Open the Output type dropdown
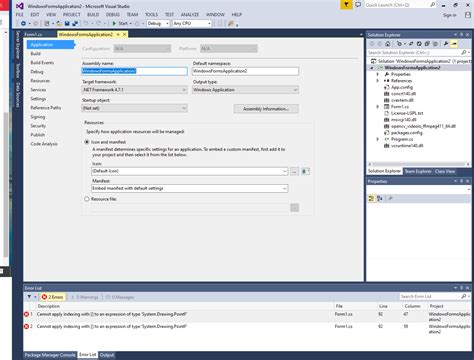 (245, 90)
